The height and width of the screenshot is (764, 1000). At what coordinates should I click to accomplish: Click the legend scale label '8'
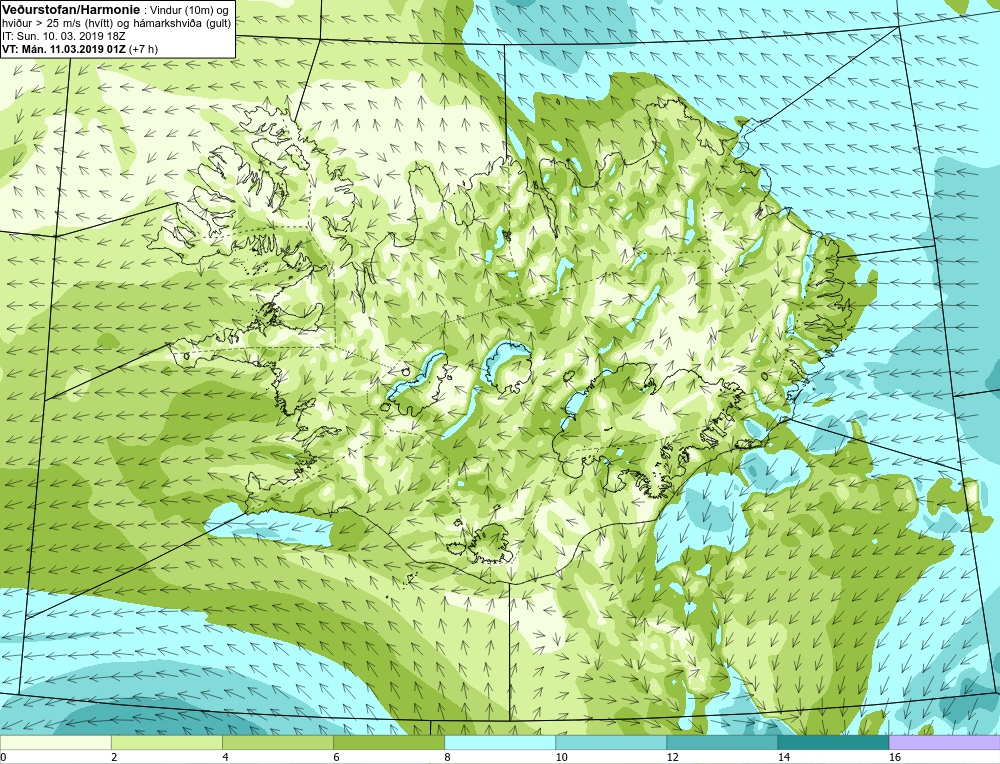click(x=448, y=757)
